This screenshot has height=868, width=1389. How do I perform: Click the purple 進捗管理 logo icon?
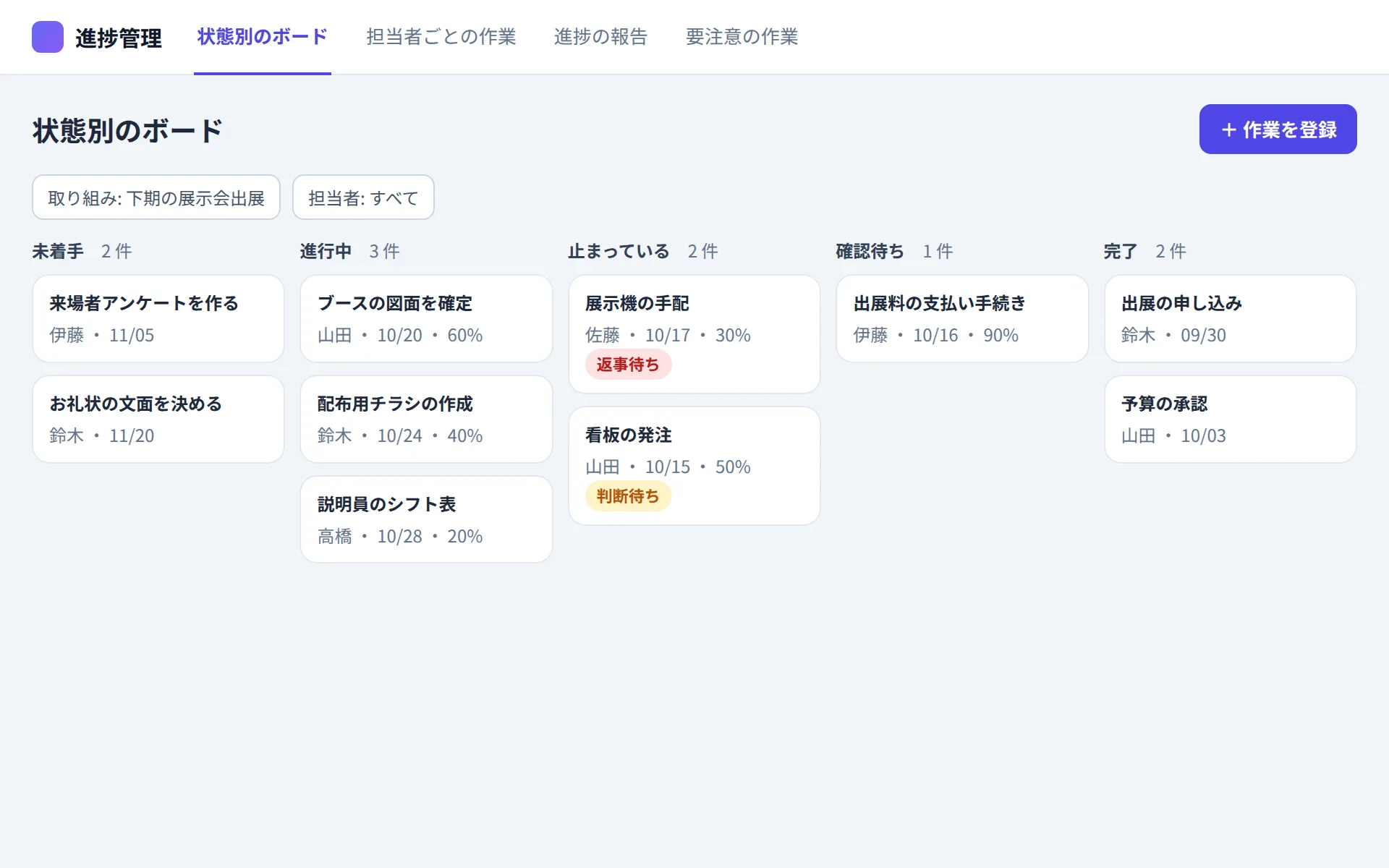point(48,37)
